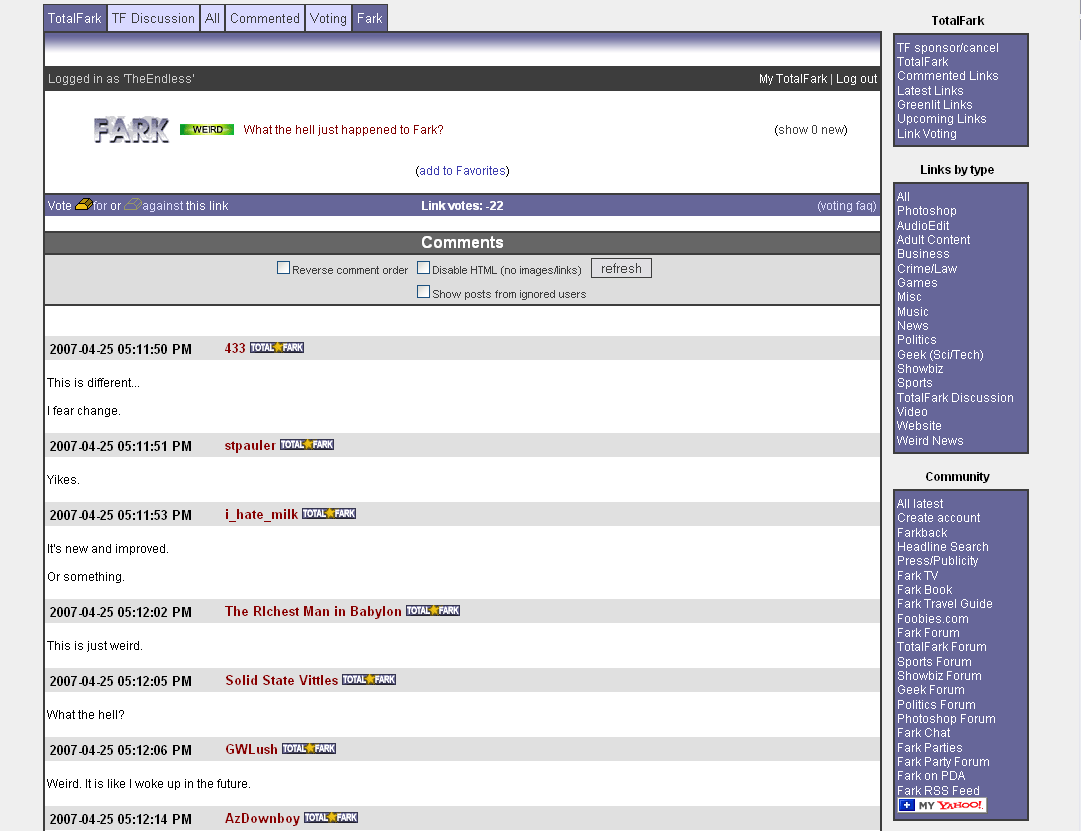Viewport: 1081px width, 831px height.
Task: Click add to Favorites link
Action: pyautogui.click(x=462, y=170)
